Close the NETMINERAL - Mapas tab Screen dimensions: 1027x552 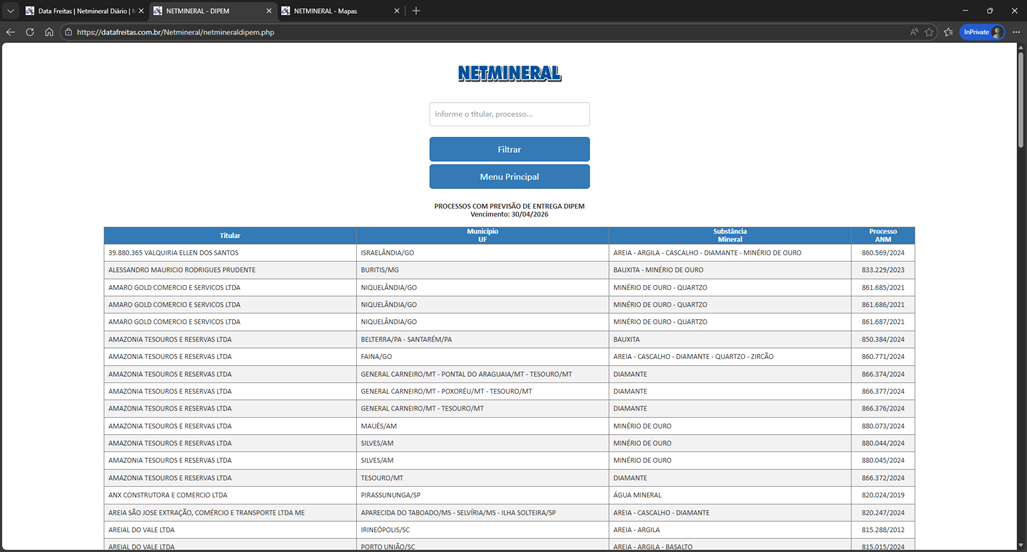pos(396,11)
